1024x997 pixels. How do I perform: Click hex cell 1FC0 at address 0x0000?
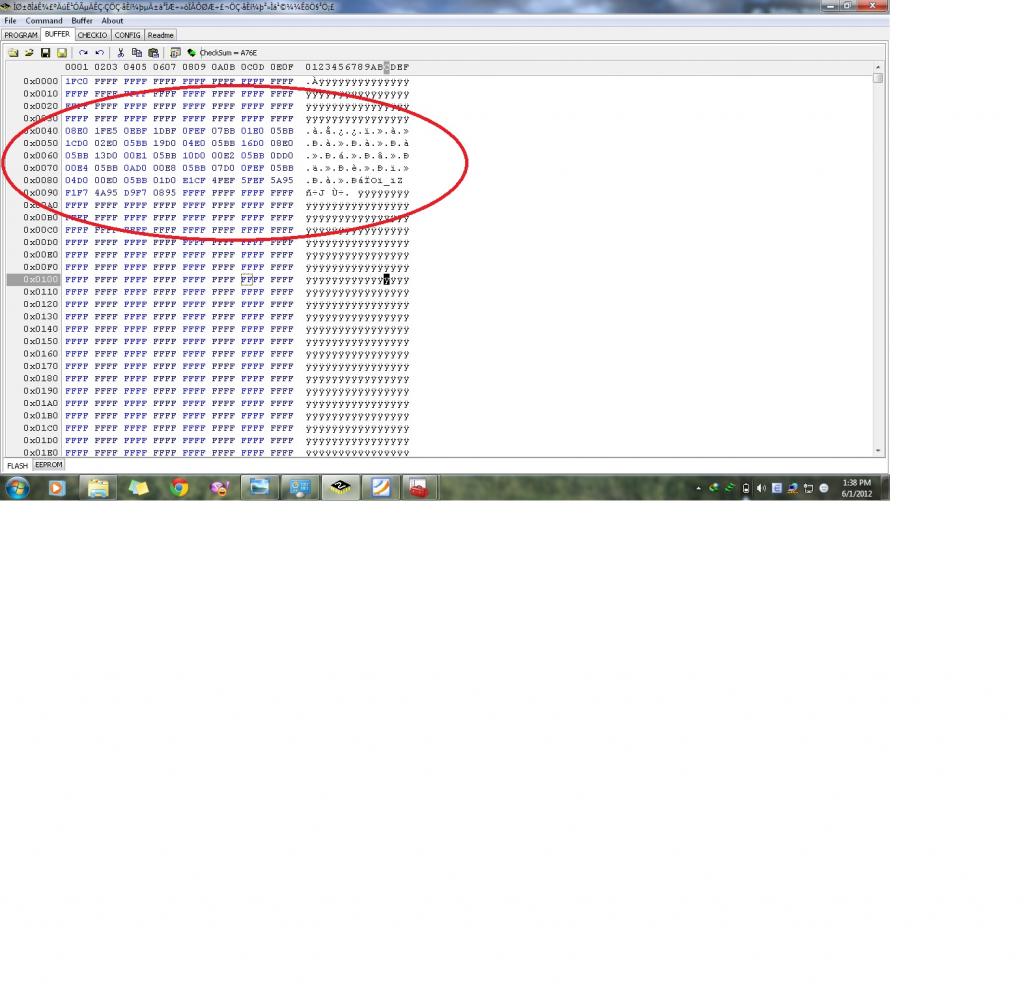click(76, 82)
